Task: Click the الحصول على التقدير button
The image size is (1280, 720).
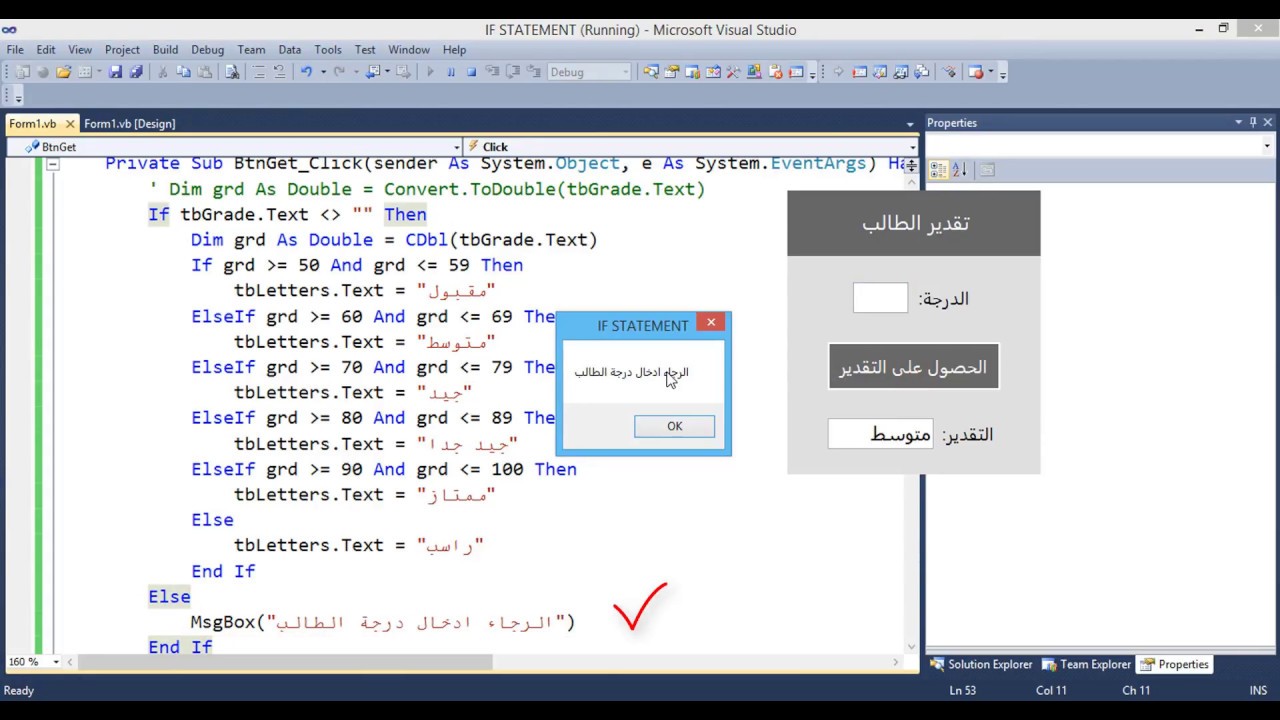Action: [913, 367]
